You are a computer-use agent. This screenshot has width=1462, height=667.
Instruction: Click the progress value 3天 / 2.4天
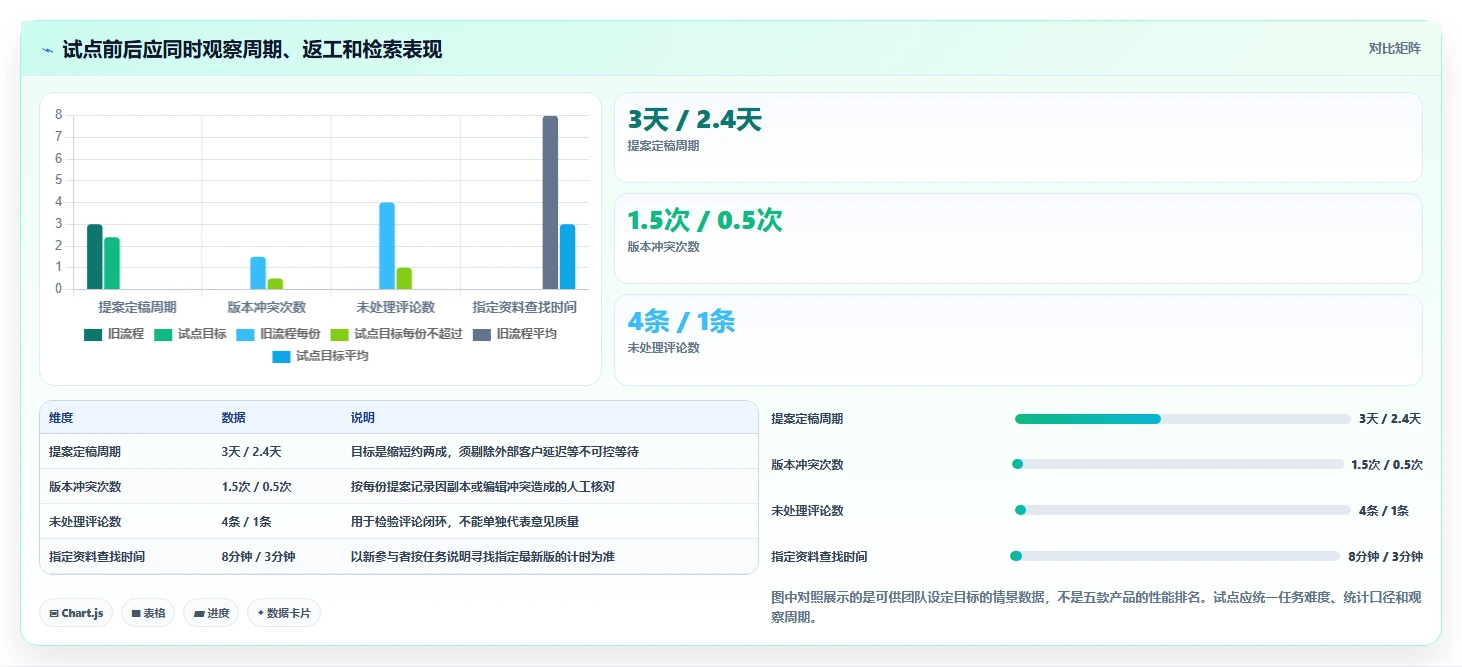coord(1390,419)
